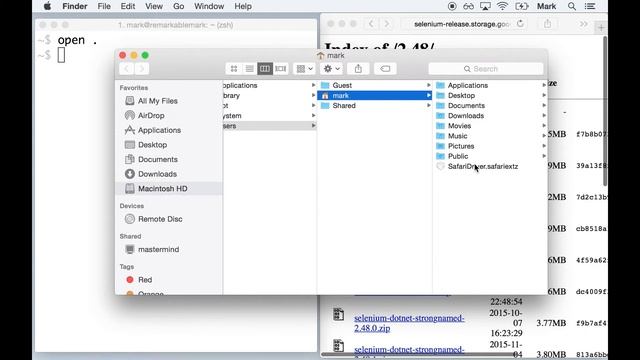
Task: Open Desktop in Finder sidebar
Action: (x=152, y=145)
